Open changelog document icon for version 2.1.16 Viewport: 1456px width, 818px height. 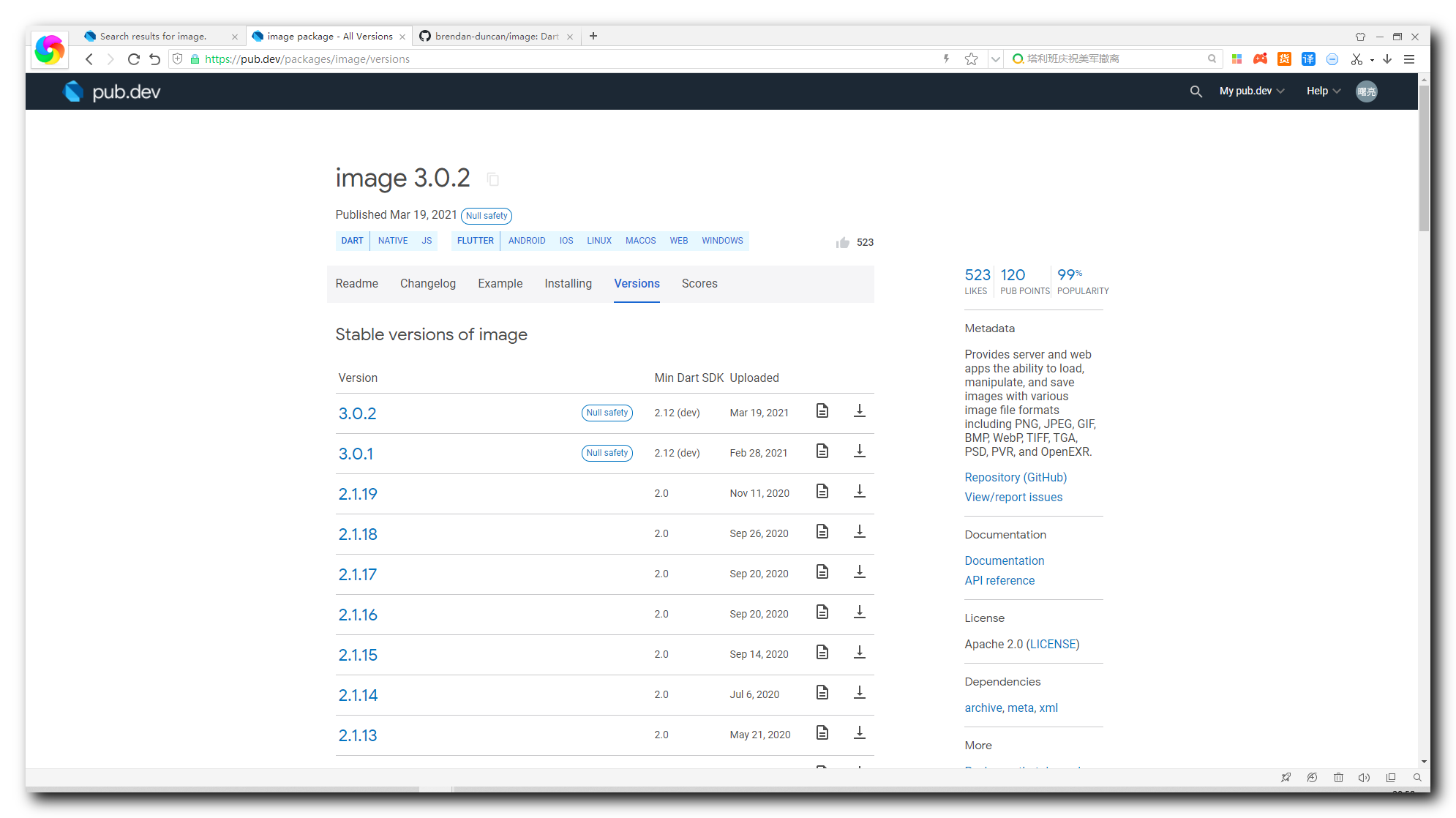pyautogui.click(x=822, y=612)
